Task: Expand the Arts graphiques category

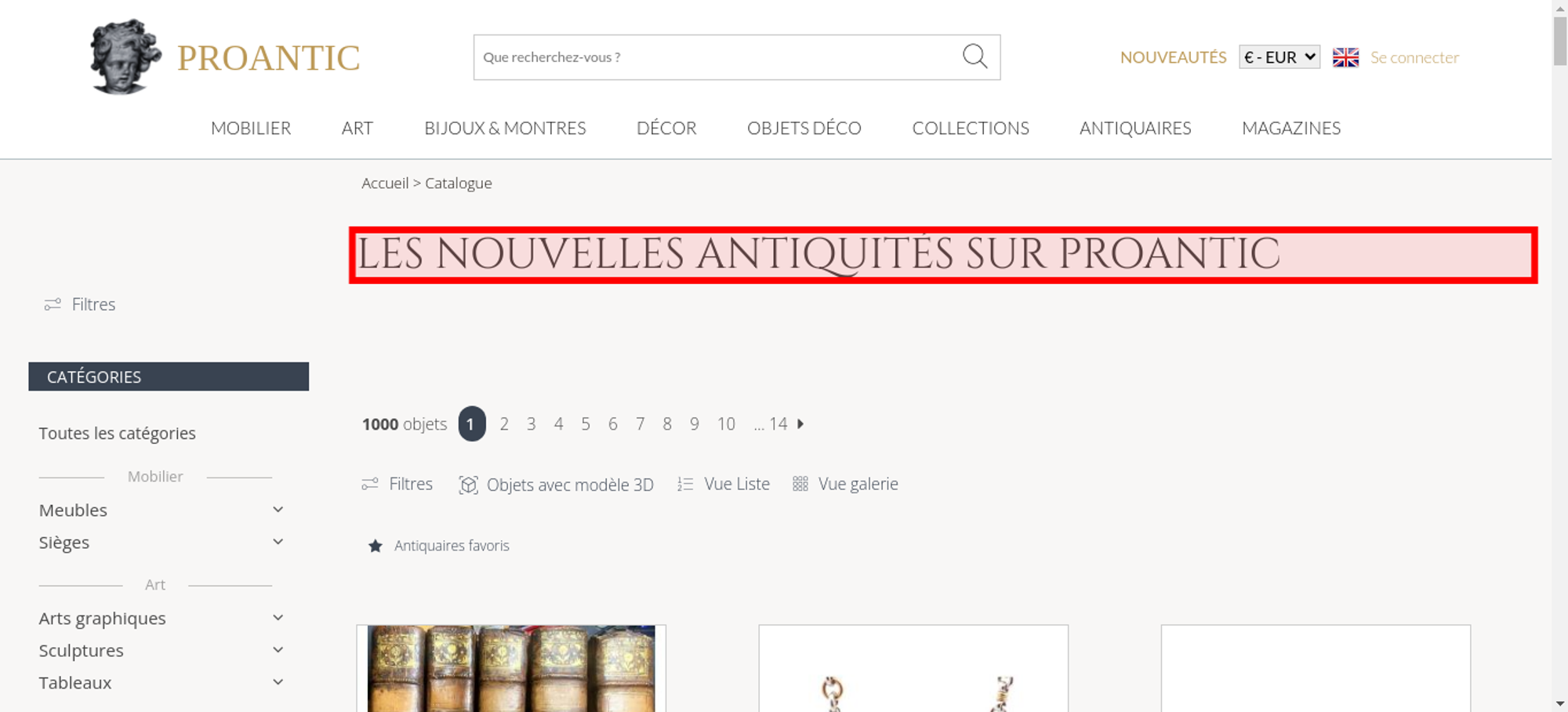Action: pos(278,618)
